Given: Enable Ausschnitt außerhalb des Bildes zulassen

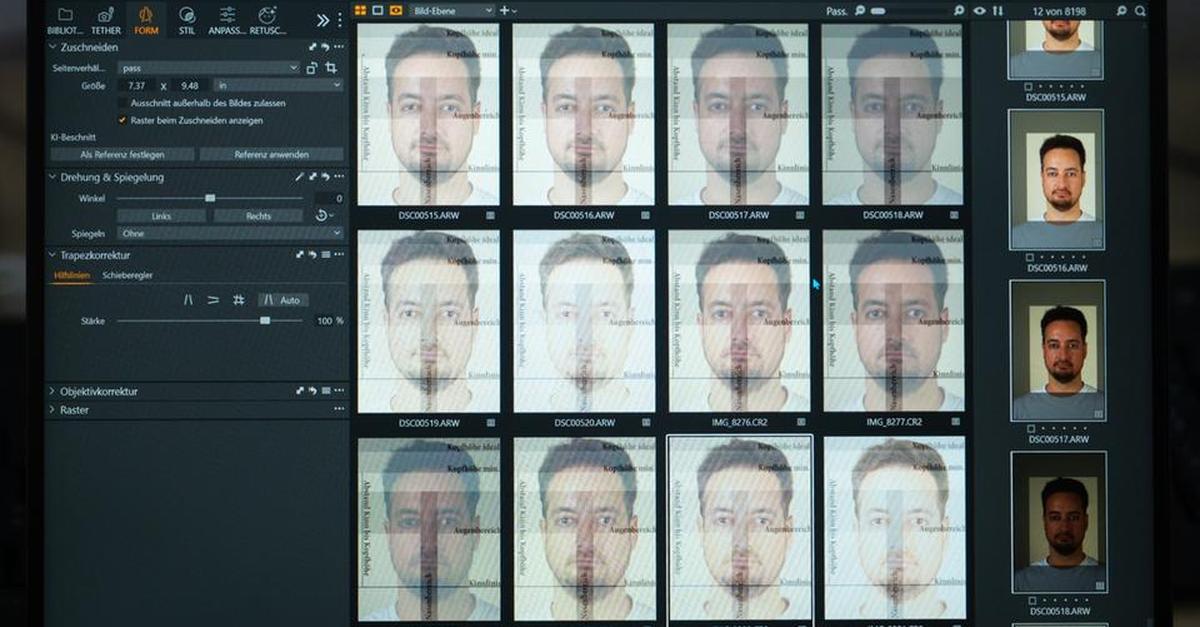Looking at the screenshot, I should (x=123, y=103).
